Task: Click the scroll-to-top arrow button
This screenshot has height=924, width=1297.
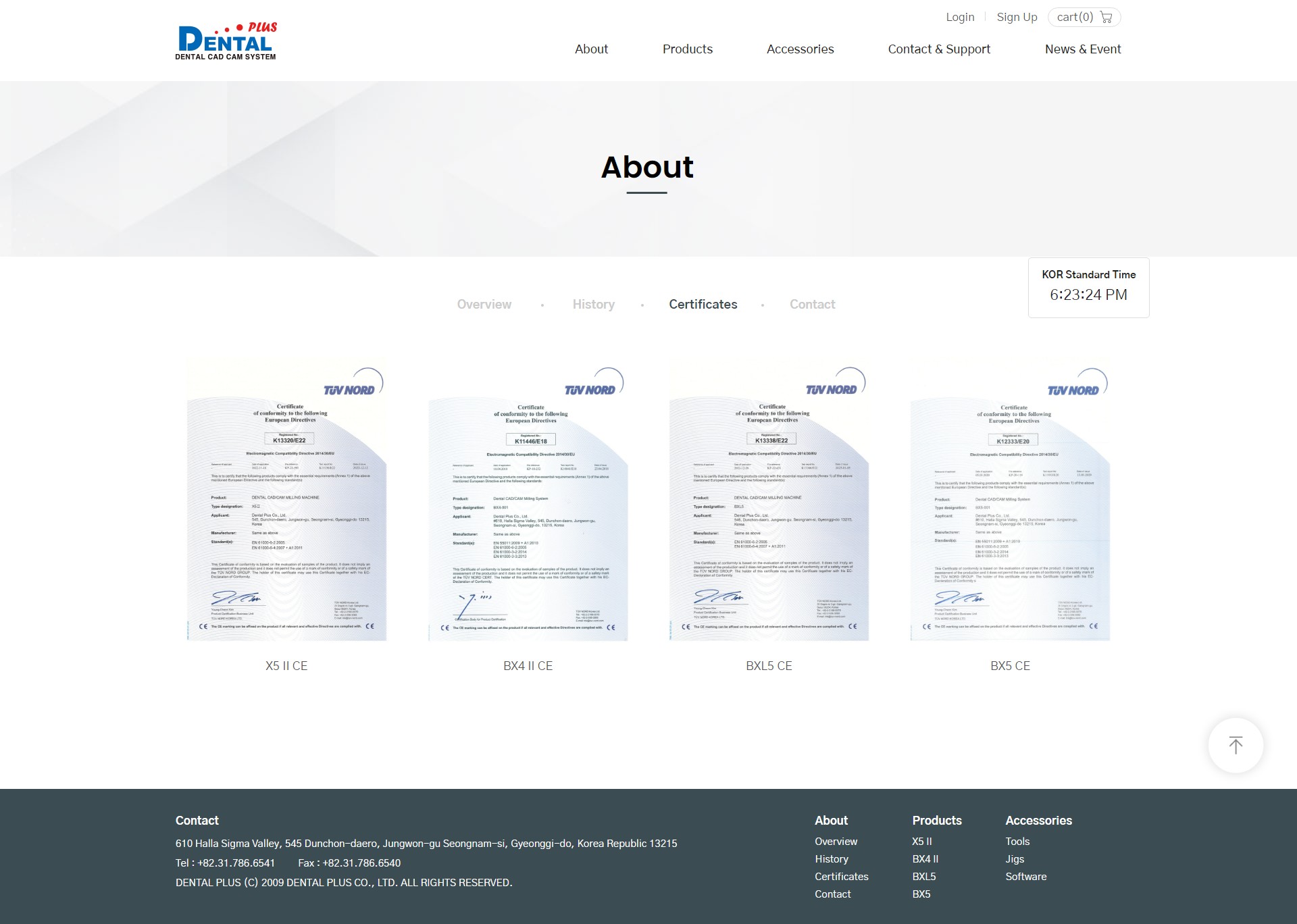Action: [x=1236, y=745]
